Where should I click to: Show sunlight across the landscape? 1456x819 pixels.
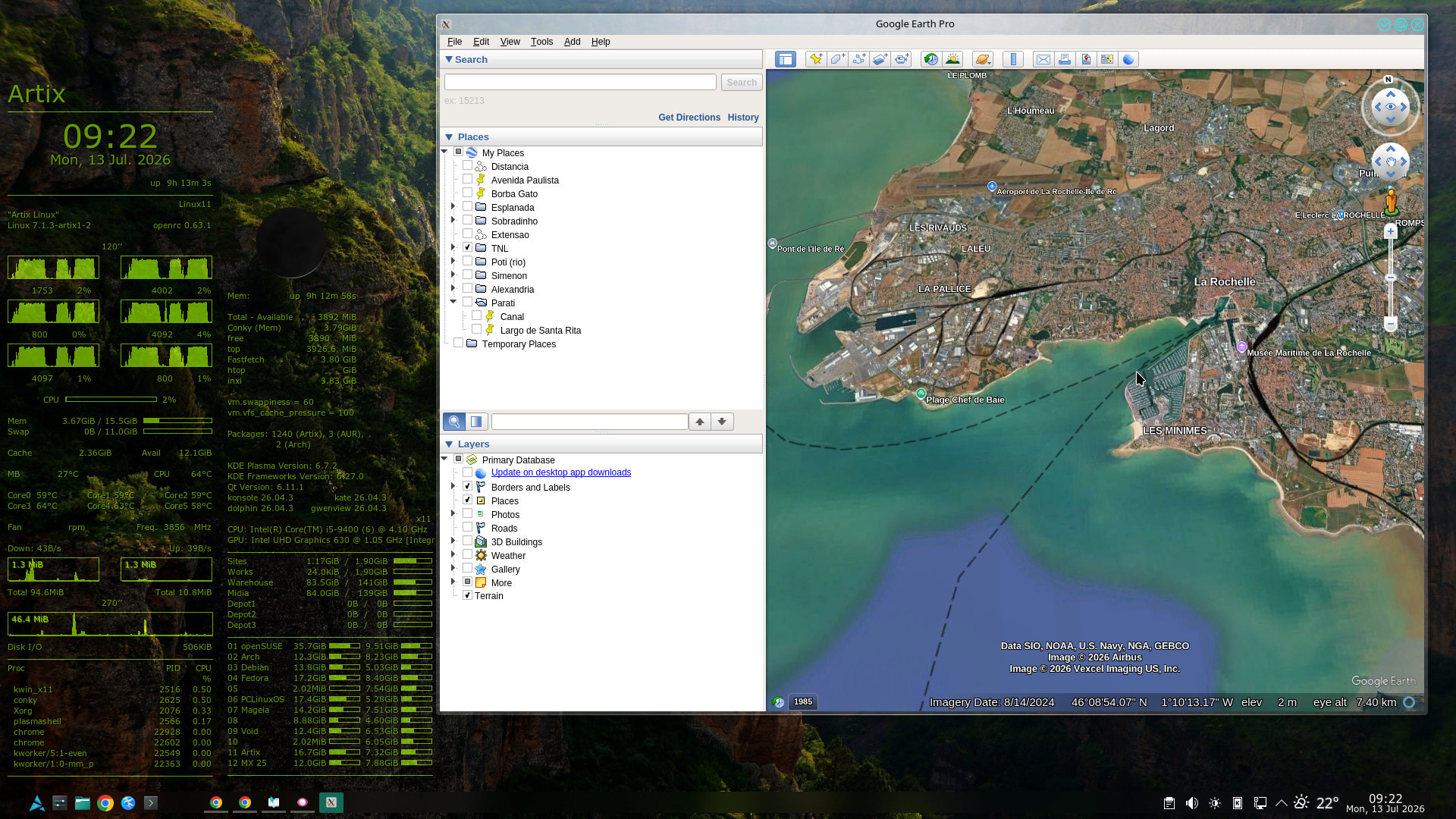(952, 59)
